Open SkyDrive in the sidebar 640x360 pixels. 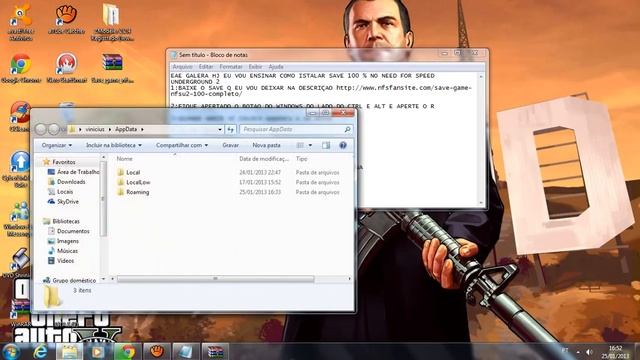tap(68, 202)
